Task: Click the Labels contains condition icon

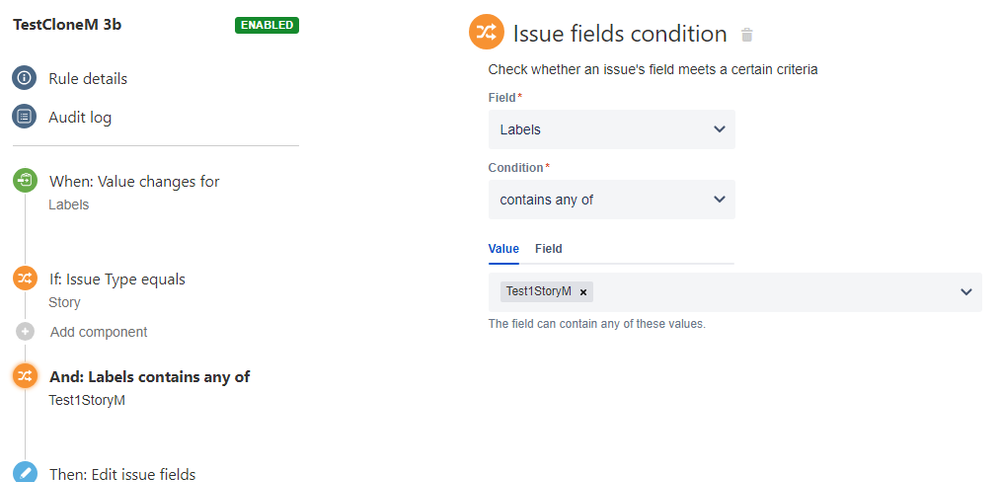Action: pos(24,376)
